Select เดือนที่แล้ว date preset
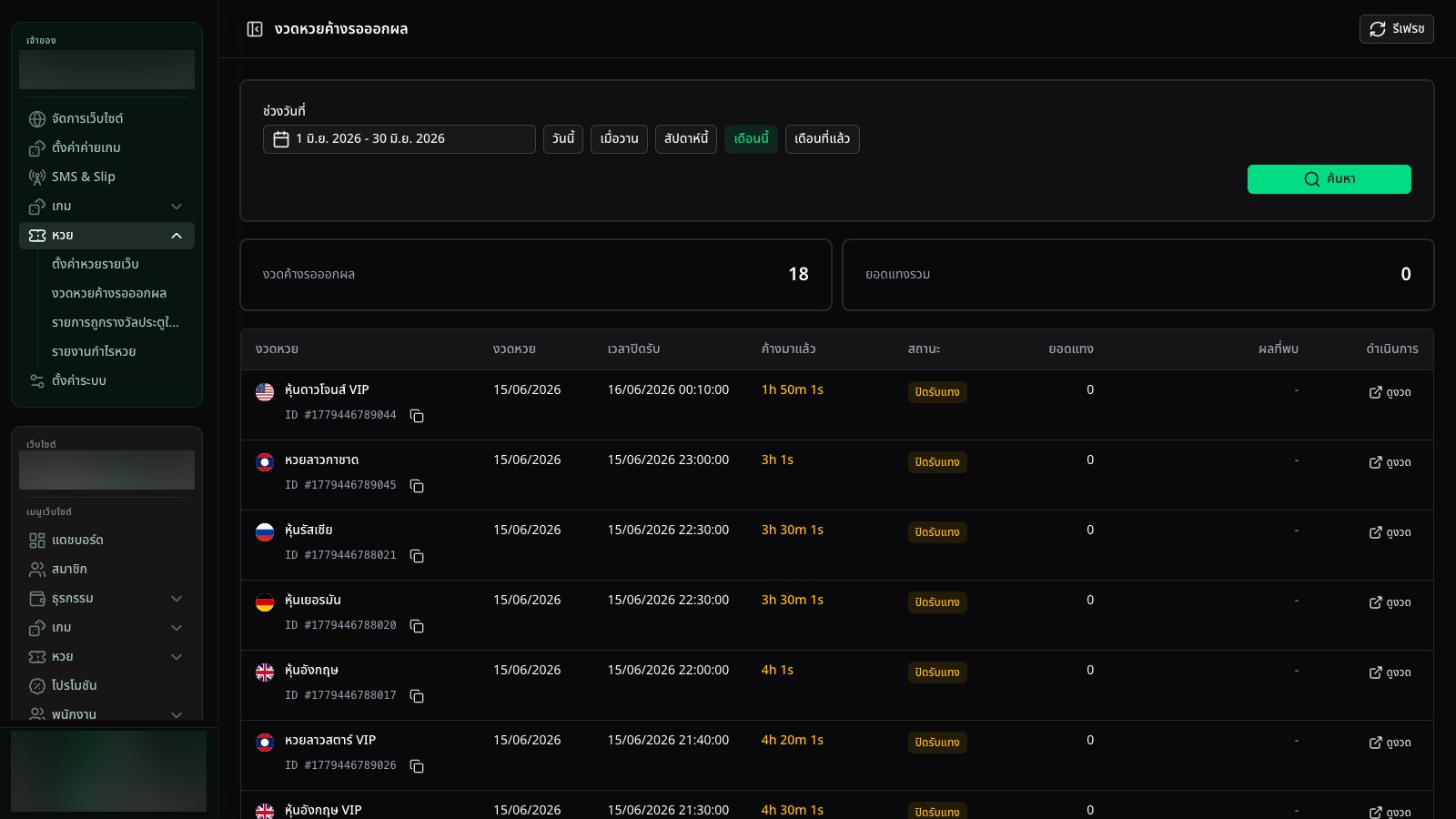This screenshot has height=819, width=1456. (x=823, y=139)
